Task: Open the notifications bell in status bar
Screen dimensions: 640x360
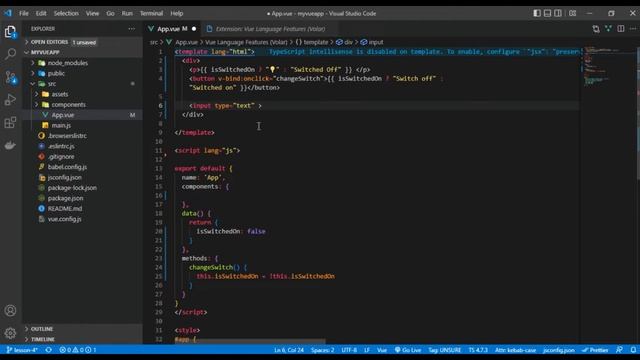Action: [633, 350]
